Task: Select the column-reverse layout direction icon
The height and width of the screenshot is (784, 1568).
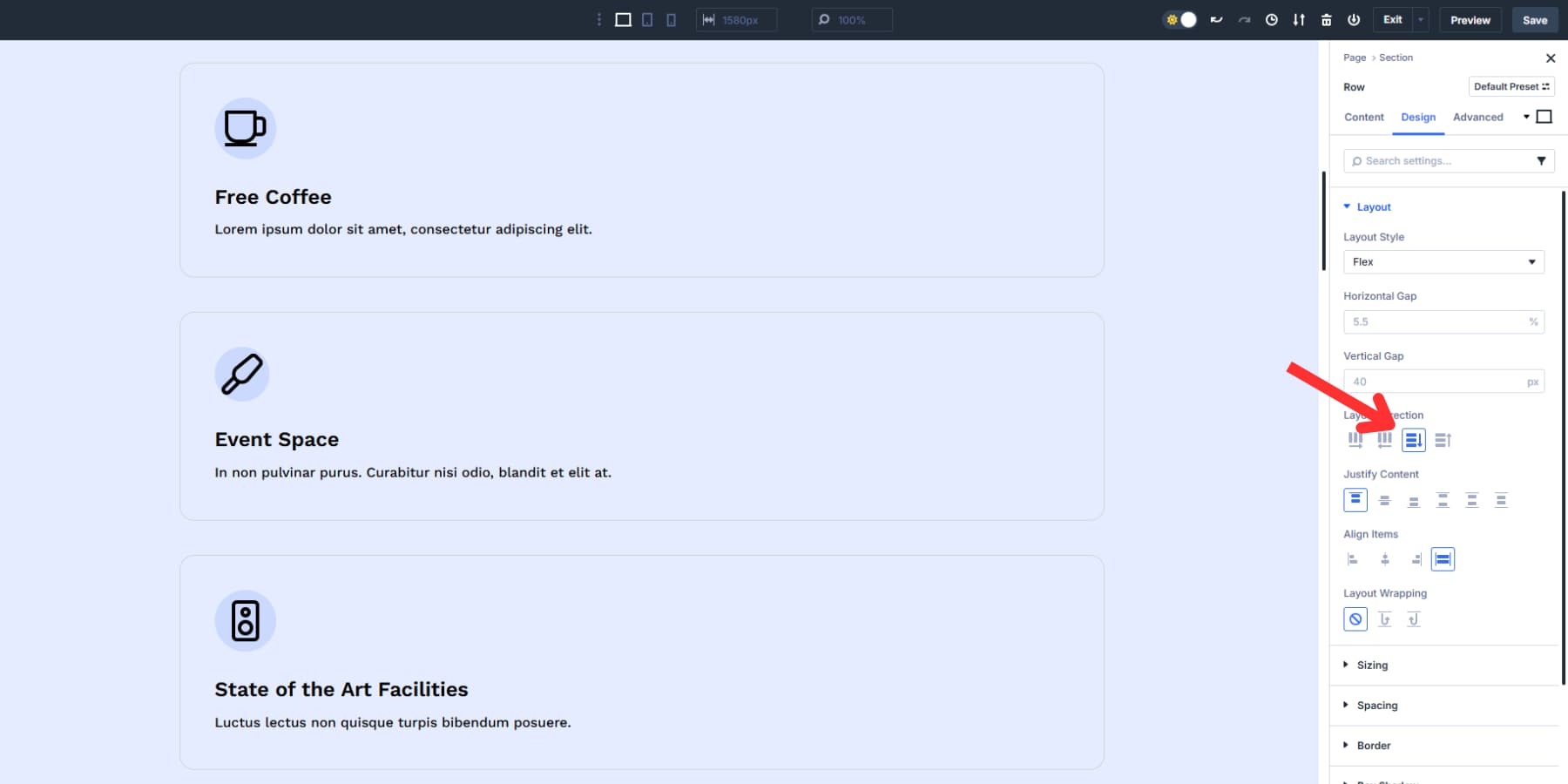Action: pyautogui.click(x=1443, y=441)
